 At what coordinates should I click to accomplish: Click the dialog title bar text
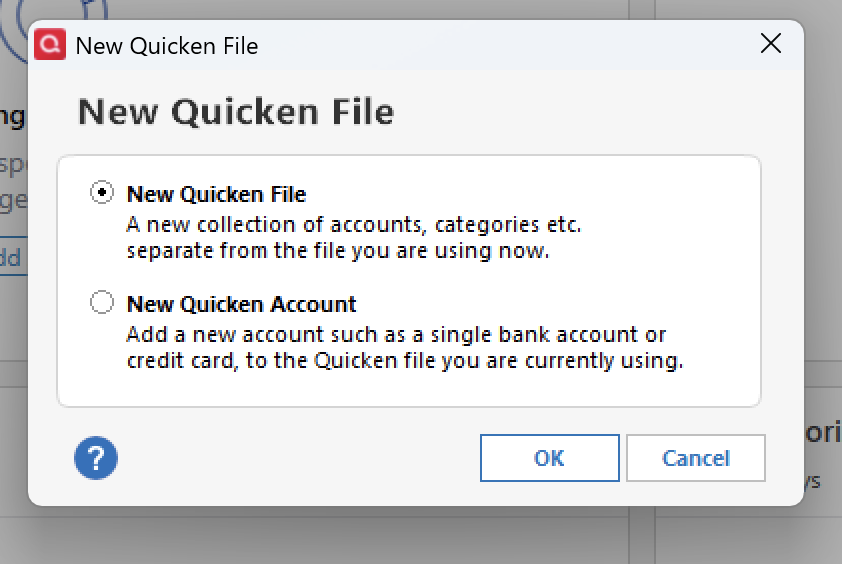click(167, 46)
